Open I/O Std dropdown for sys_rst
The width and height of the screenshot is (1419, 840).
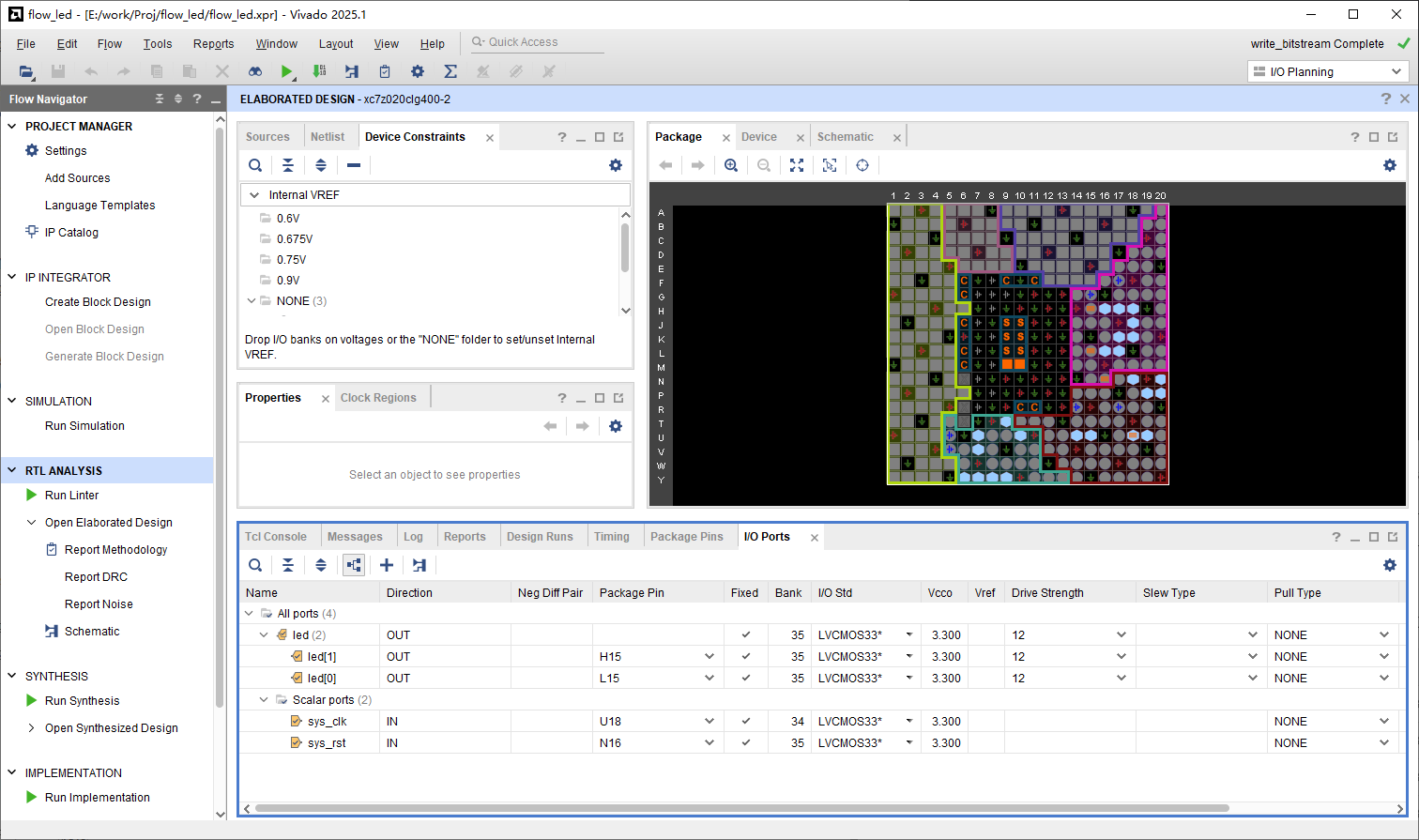pyautogui.click(x=908, y=743)
